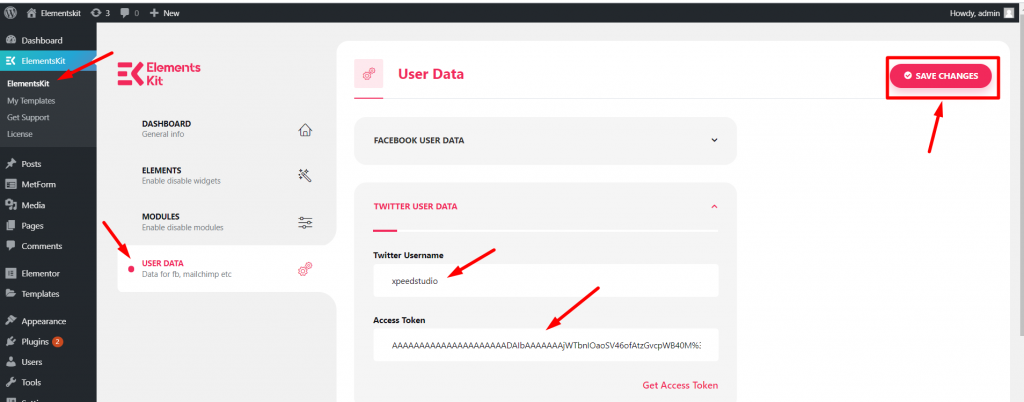The height and width of the screenshot is (402, 1024).
Task: Open the Howdy, admin account menu
Action: point(981,12)
